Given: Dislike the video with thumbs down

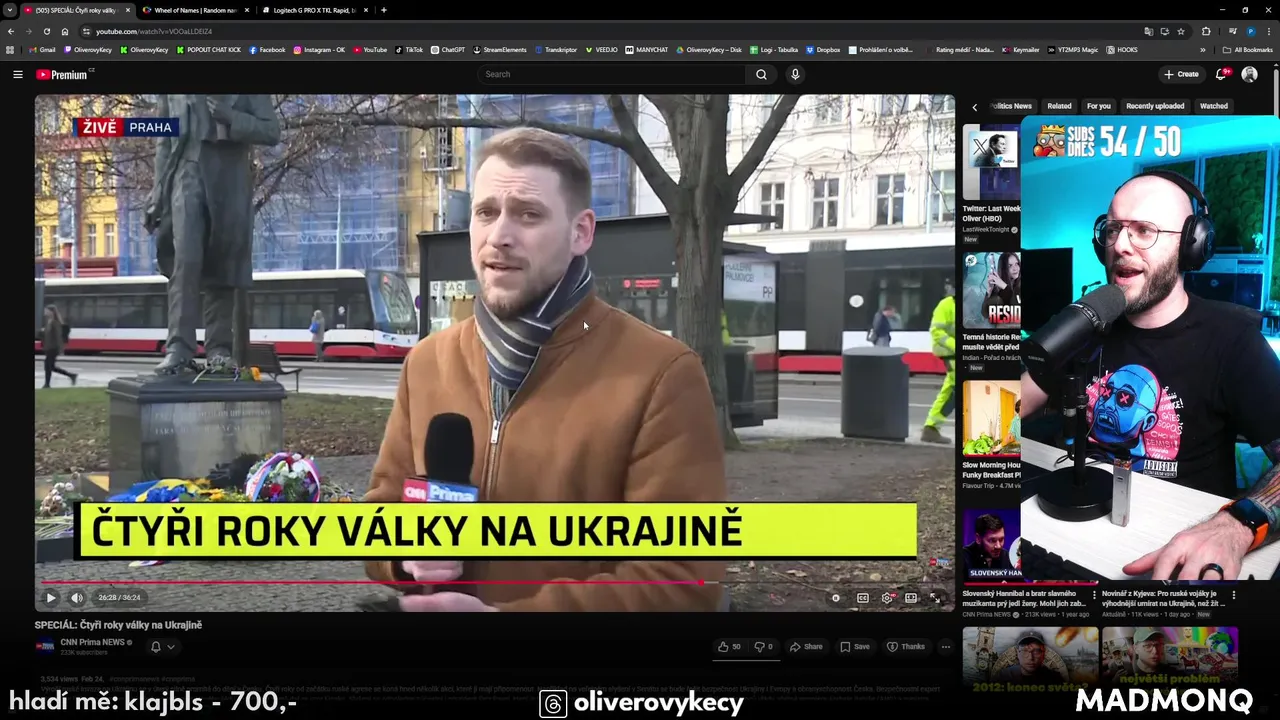Looking at the screenshot, I should (763, 647).
